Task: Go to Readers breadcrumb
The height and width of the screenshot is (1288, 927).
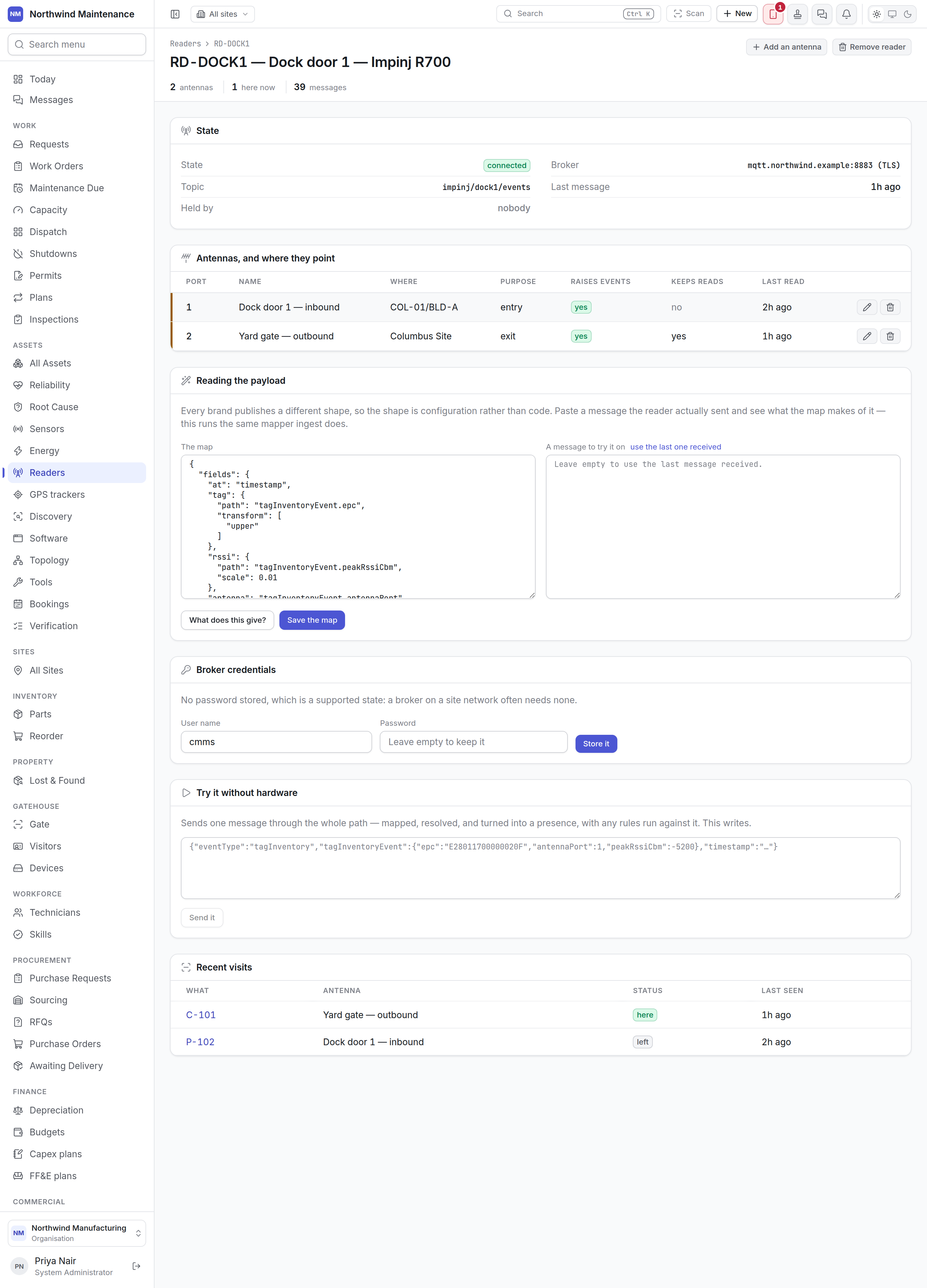Action: point(186,44)
